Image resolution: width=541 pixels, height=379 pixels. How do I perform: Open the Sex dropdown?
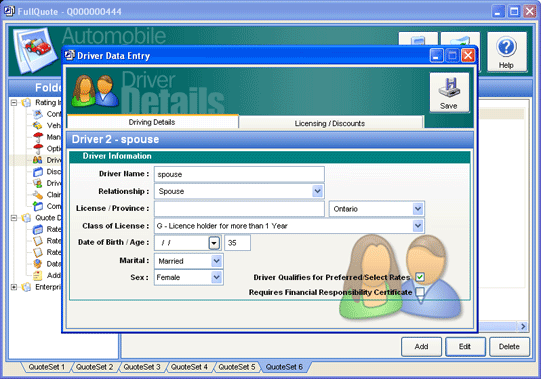pyautogui.click(x=216, y=277)
